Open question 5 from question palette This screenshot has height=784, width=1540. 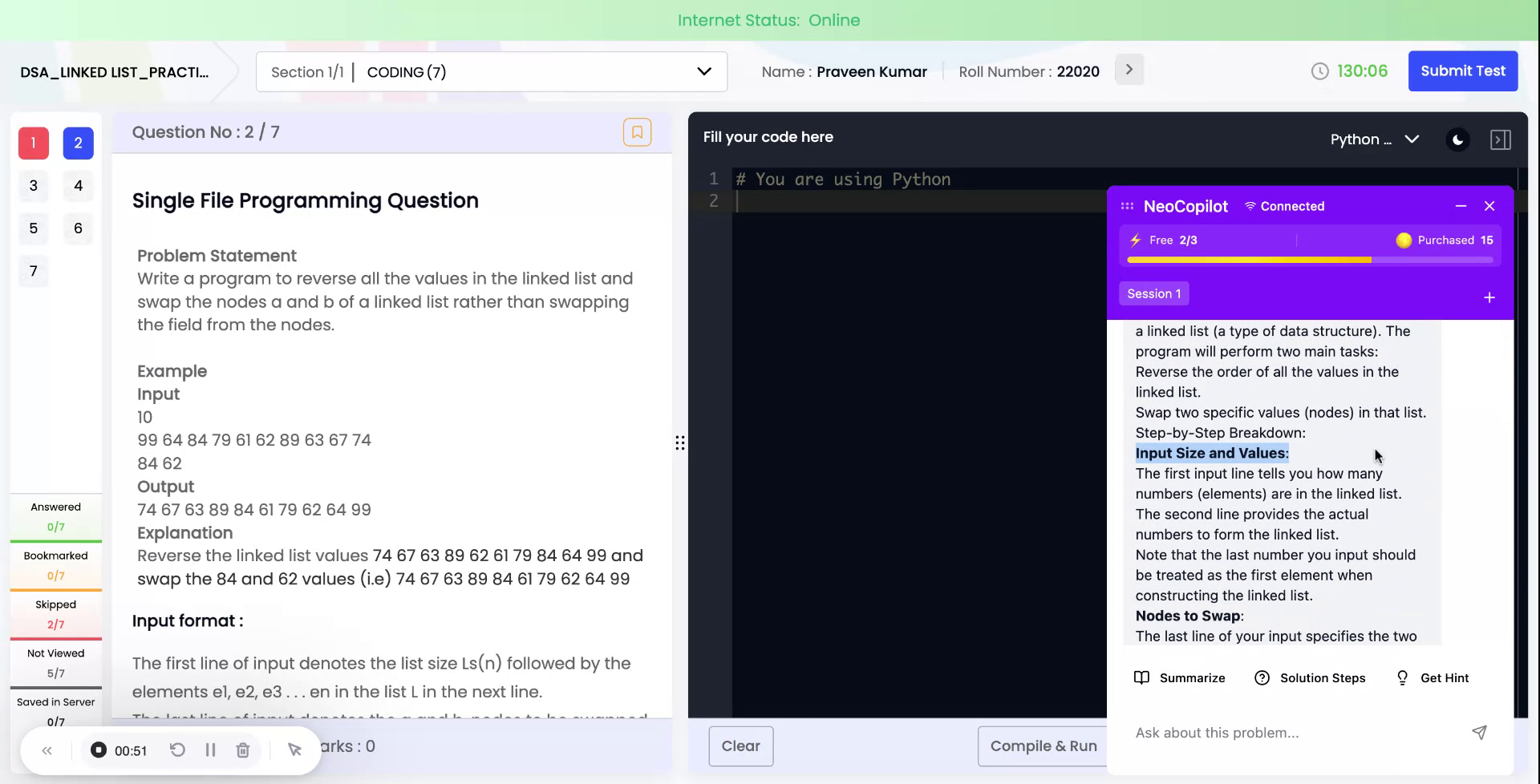coord(33,228)
